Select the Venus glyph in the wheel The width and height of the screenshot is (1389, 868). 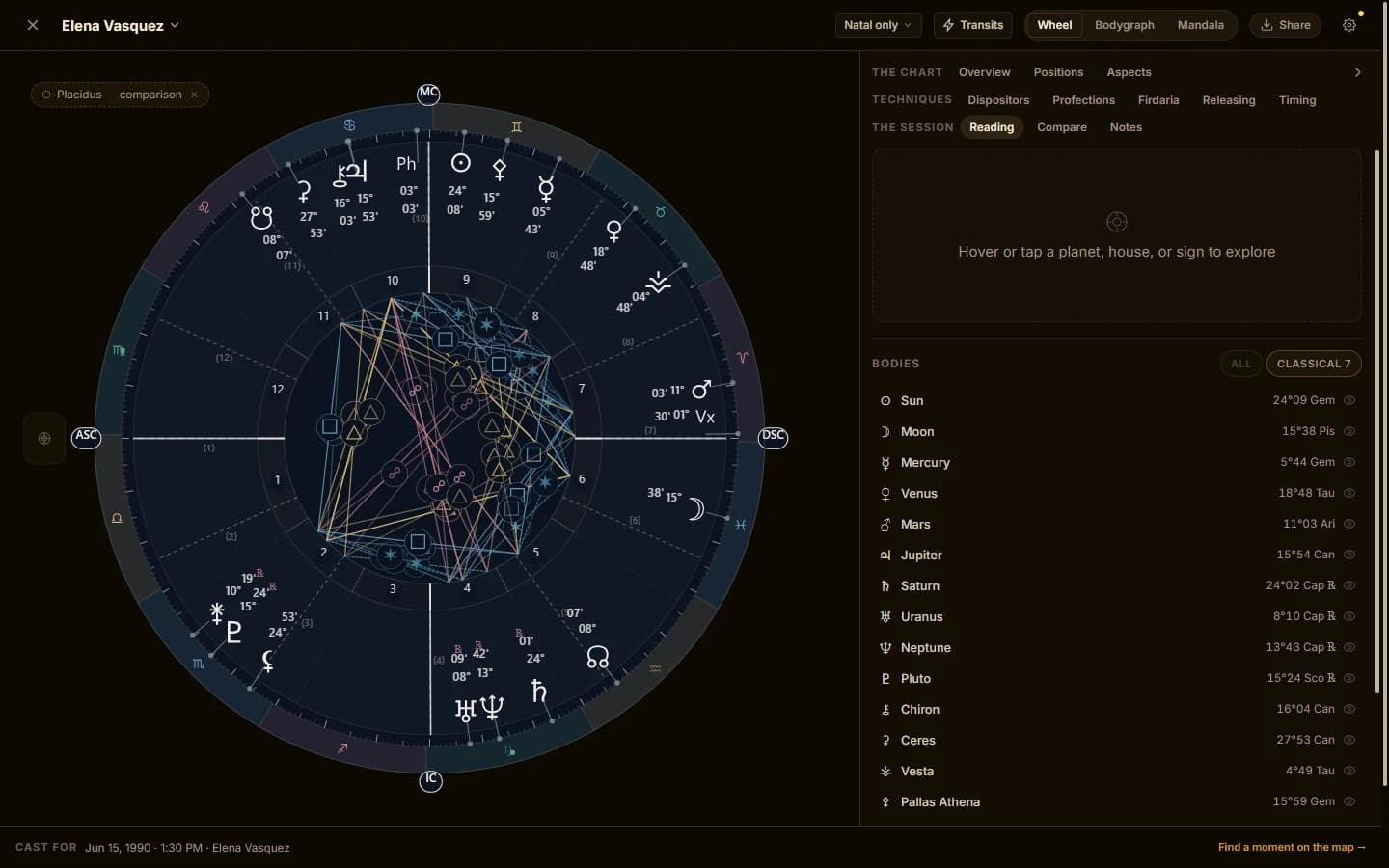[613, 231]
